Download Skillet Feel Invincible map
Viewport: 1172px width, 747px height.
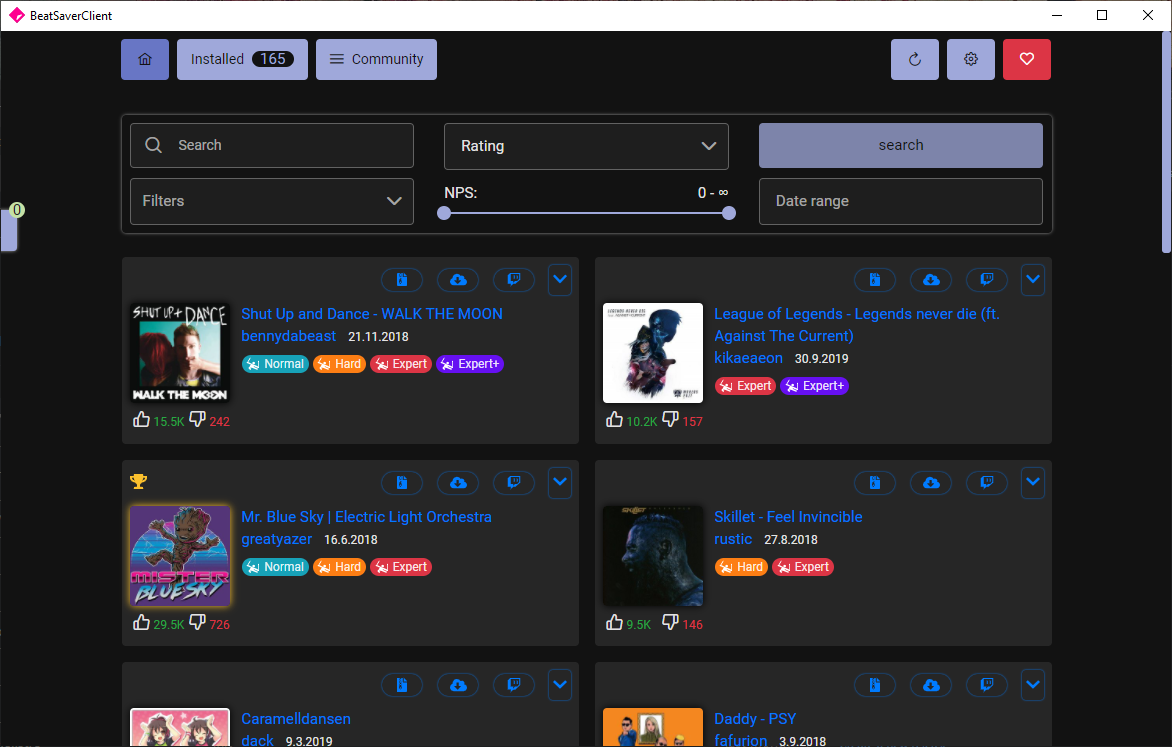(931, 482)
